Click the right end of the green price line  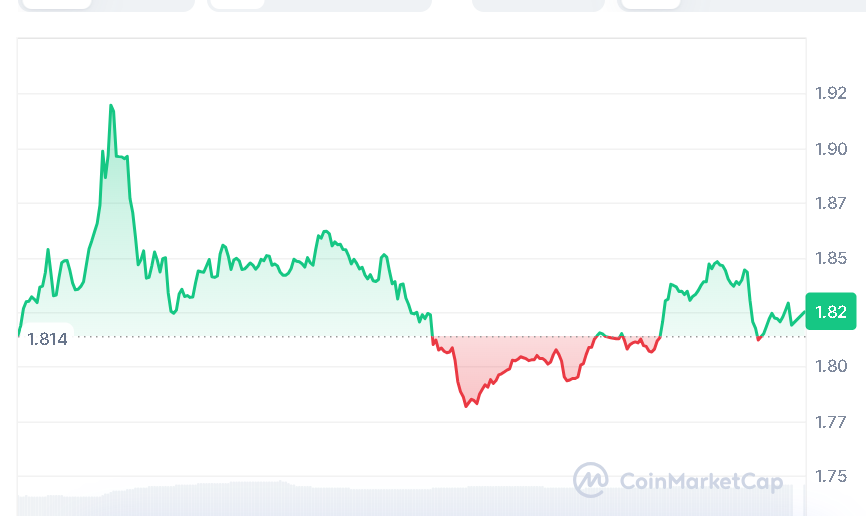point(803,313)
